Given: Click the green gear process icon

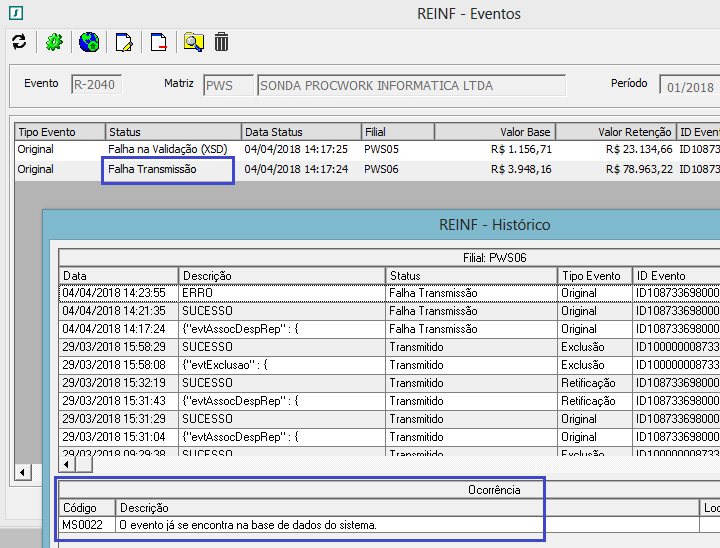Looking at the screenshot, I should pos(54,42).
